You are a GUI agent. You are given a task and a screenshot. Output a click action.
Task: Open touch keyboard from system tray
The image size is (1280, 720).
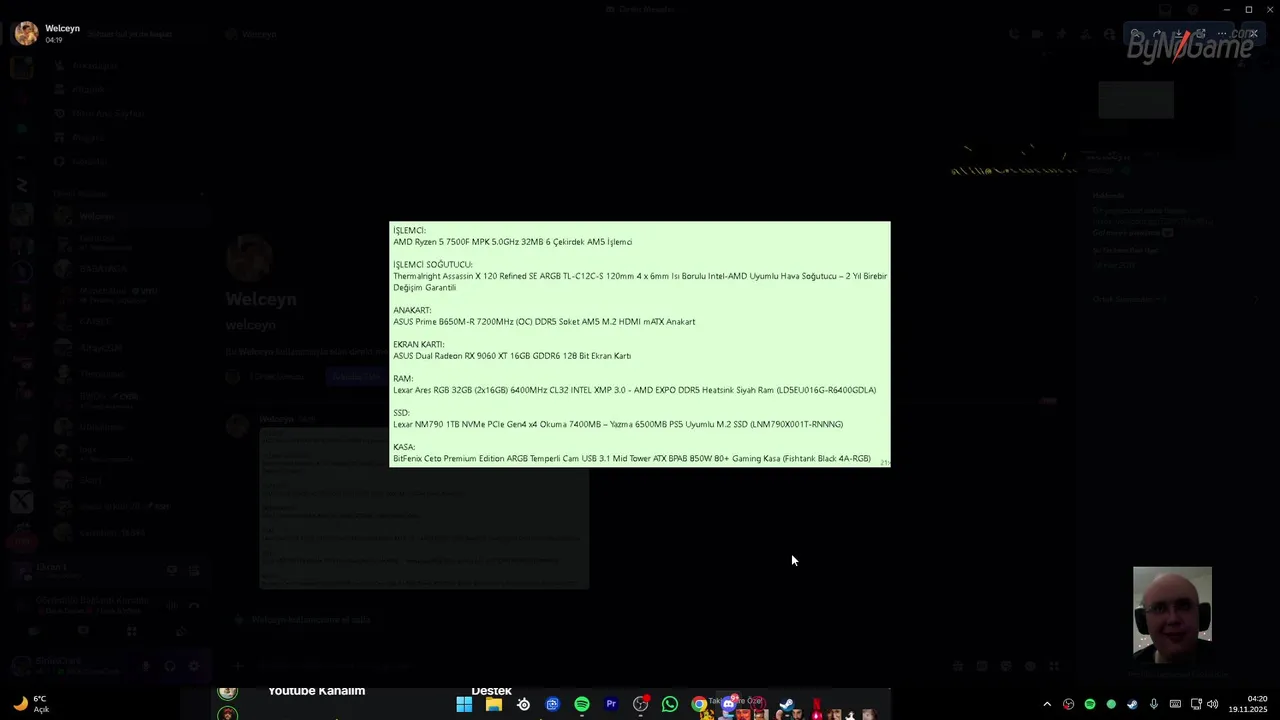point(1175,704)
